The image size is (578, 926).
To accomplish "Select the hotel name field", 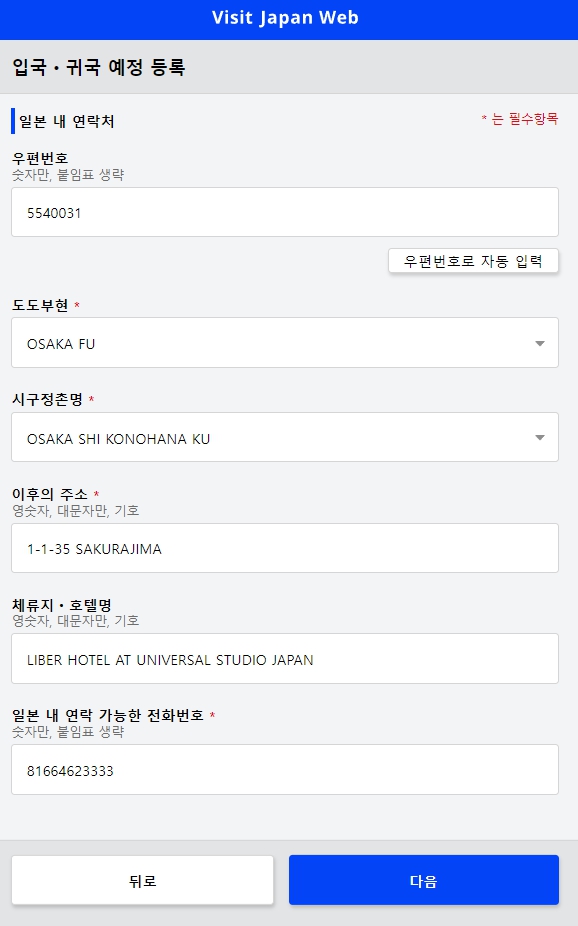I will tap(285, 658).
